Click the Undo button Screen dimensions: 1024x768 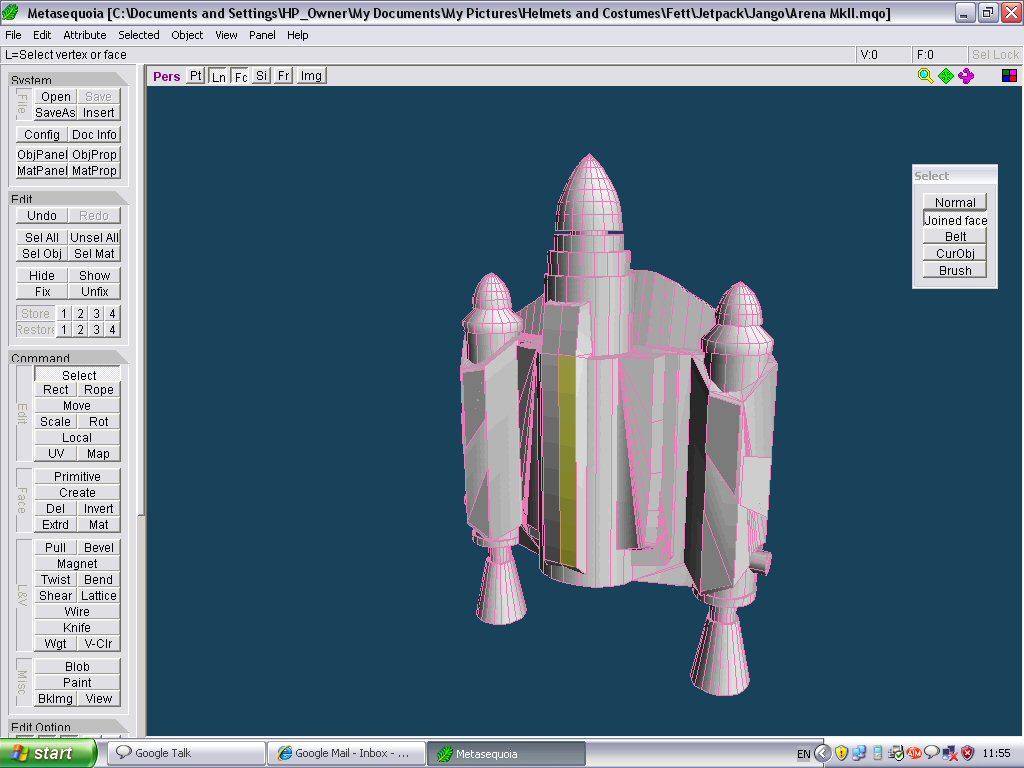point(42,216)
